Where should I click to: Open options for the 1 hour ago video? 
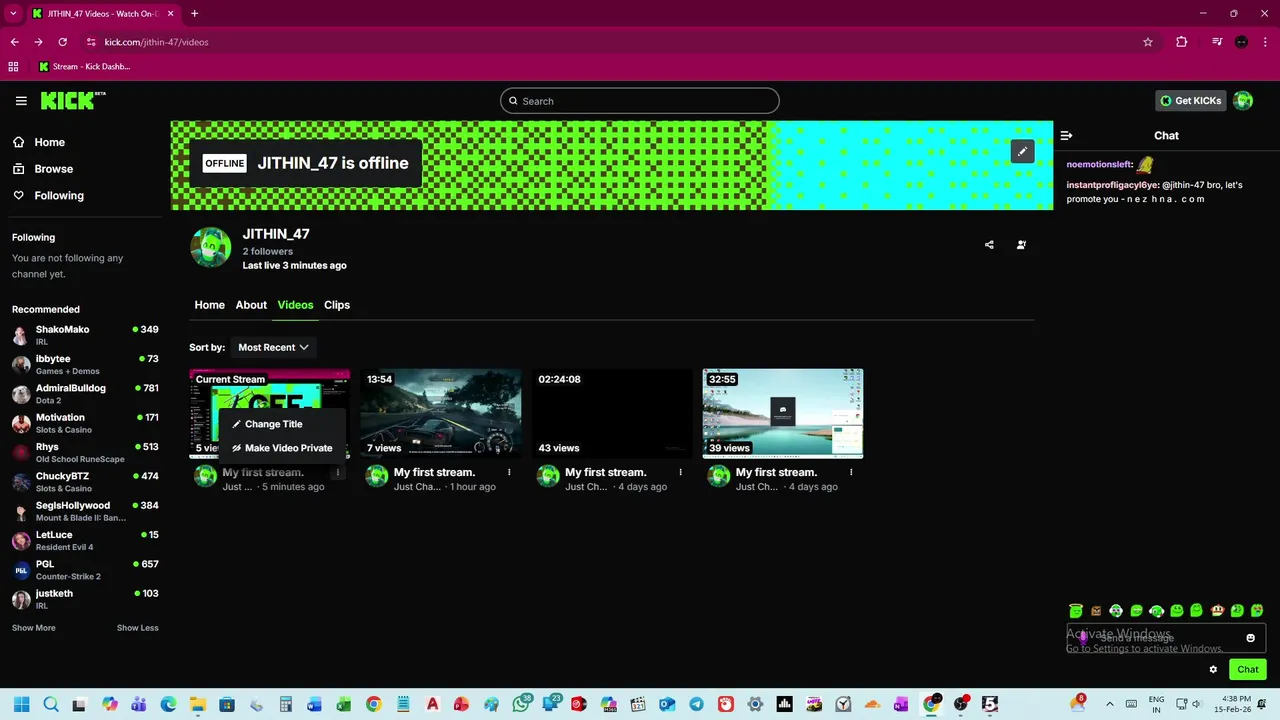tap(509, 472)
